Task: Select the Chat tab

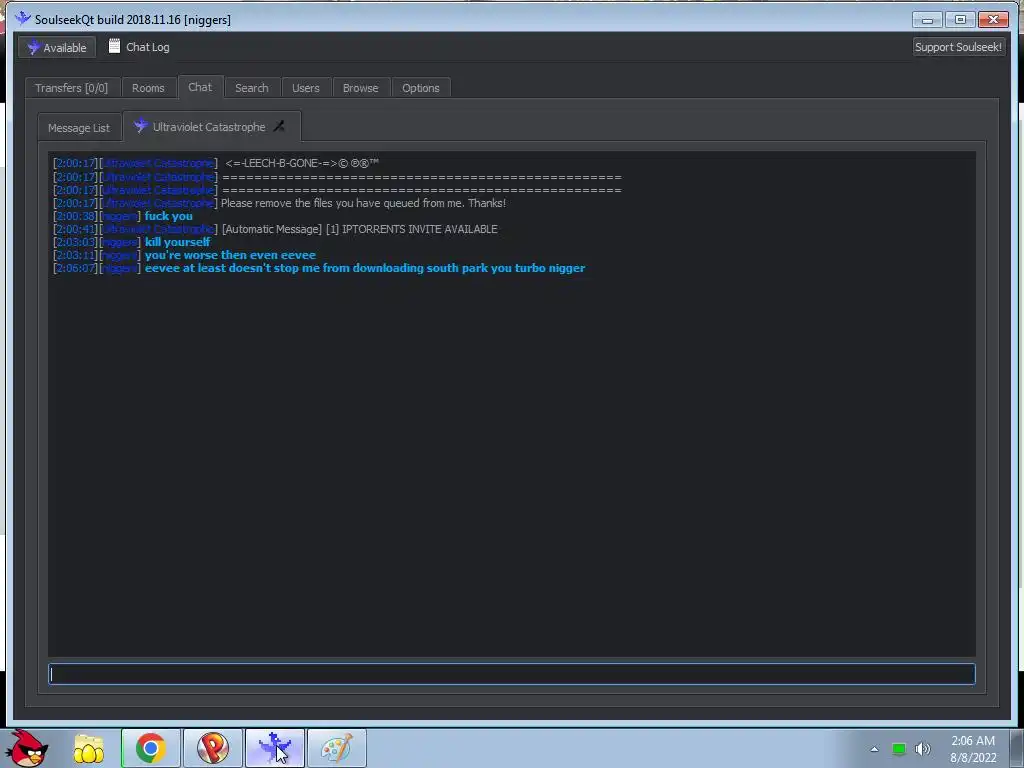Action: point(200,87)
